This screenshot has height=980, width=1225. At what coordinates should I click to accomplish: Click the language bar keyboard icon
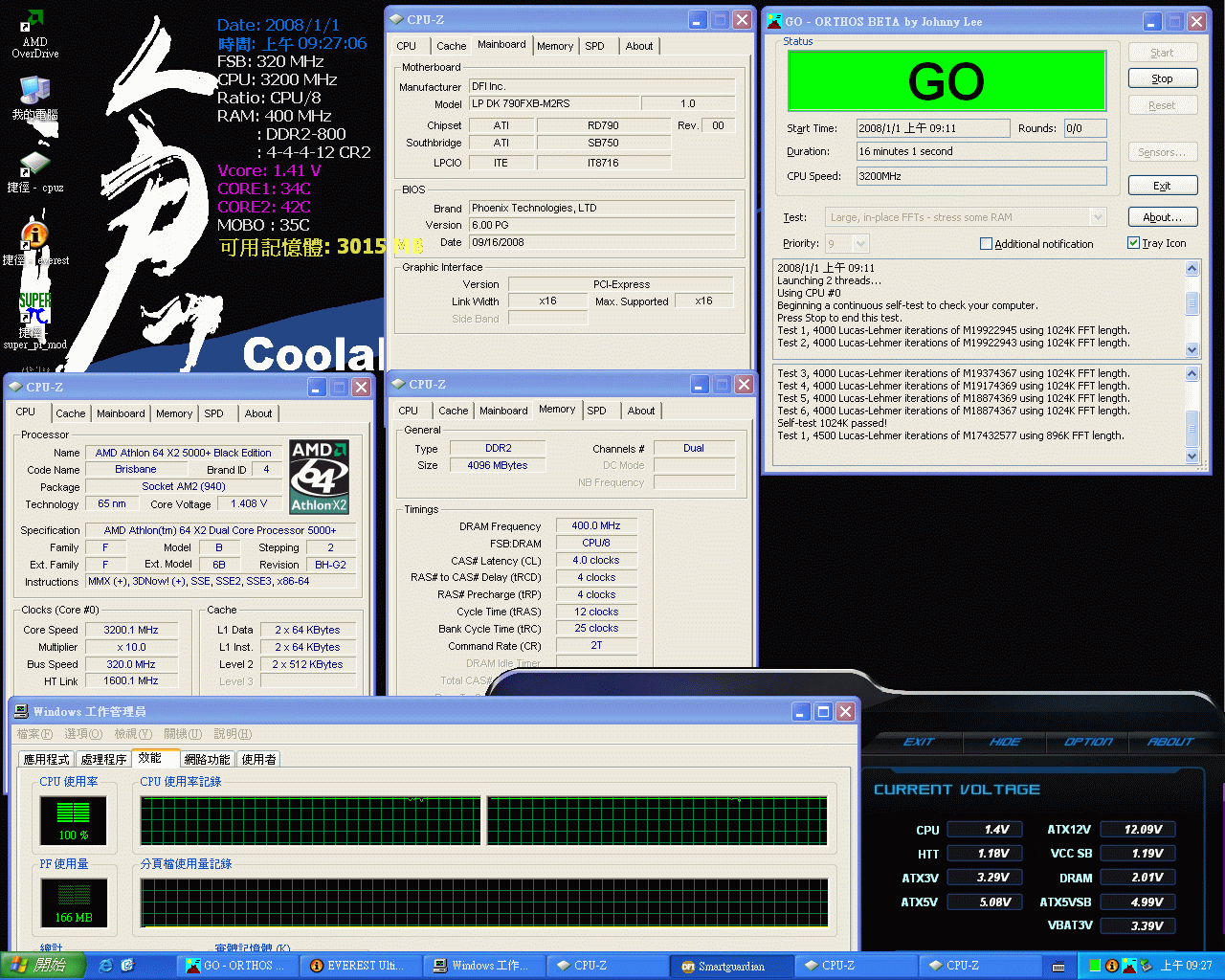1058,967
